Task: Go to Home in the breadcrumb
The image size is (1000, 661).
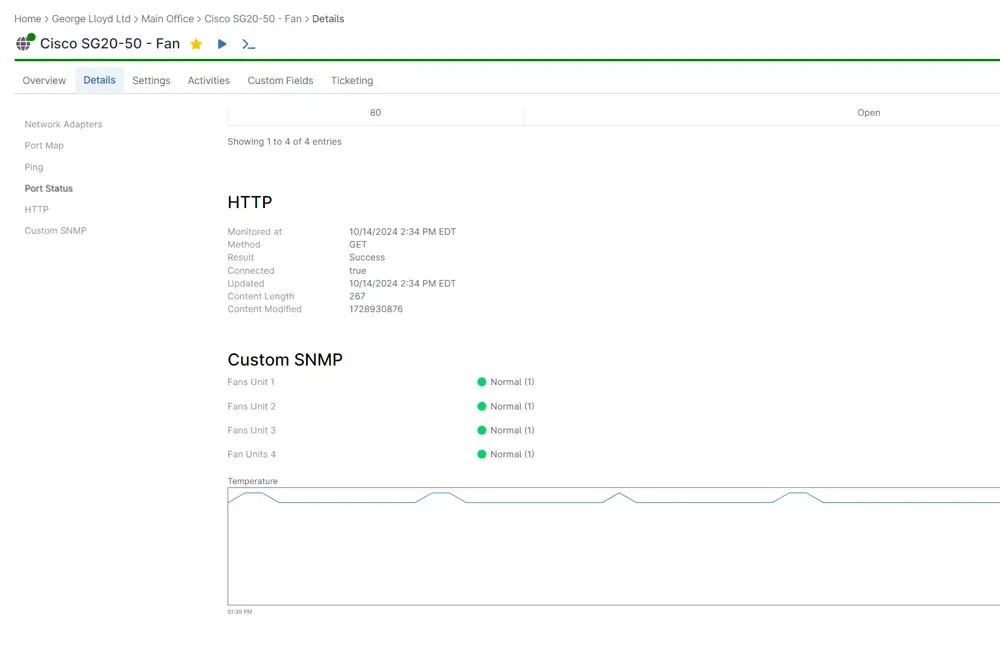Action: tap(27, 19)
